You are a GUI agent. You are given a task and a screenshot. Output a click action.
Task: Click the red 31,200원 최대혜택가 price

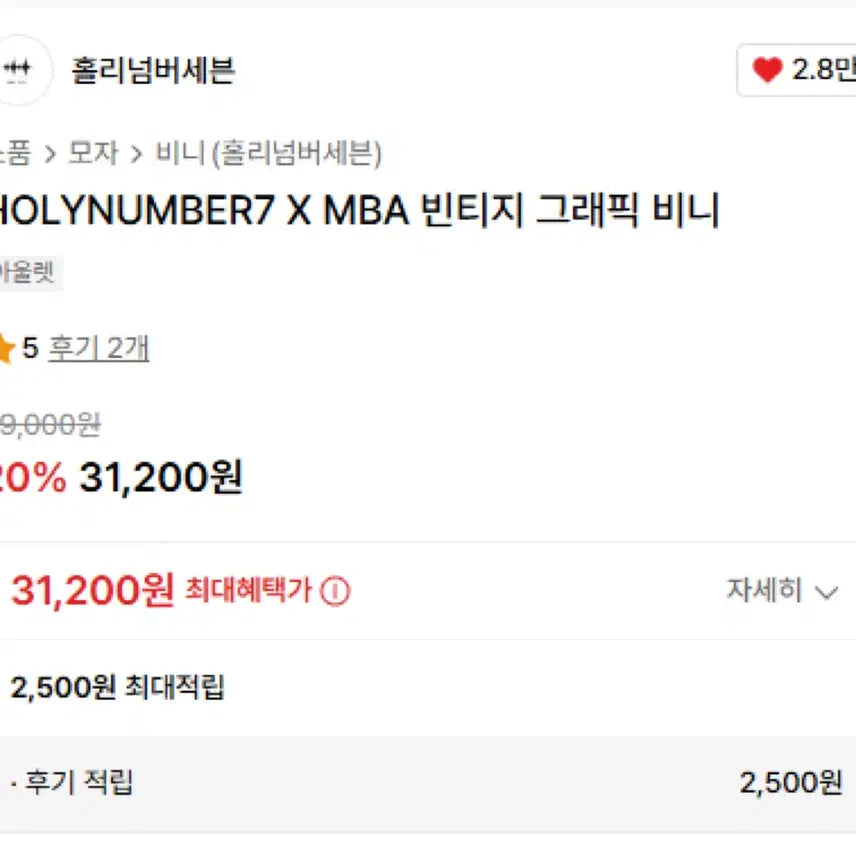(x=93, y=591)
